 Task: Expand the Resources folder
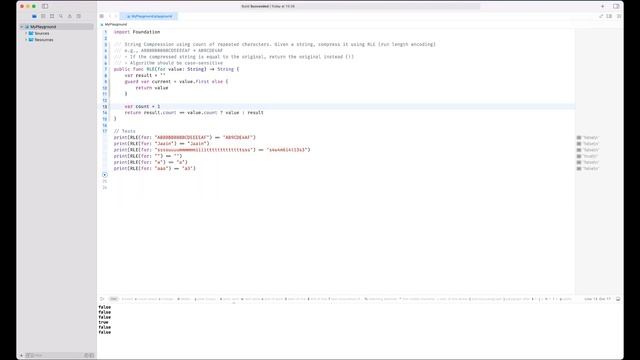coord(26,40)
